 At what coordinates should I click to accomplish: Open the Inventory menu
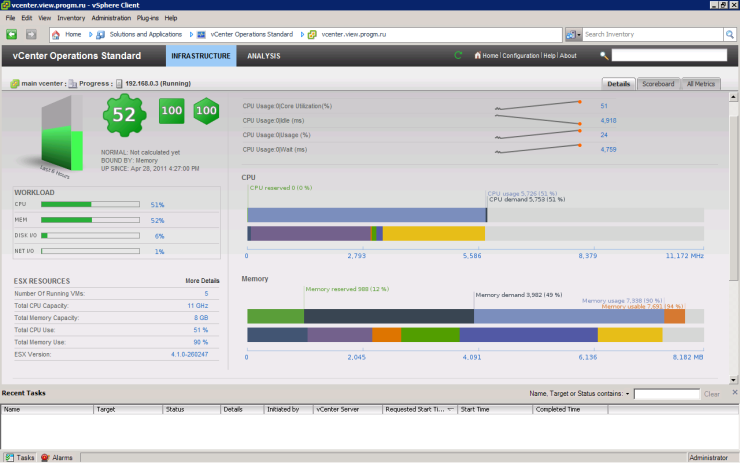coord(71,18)
